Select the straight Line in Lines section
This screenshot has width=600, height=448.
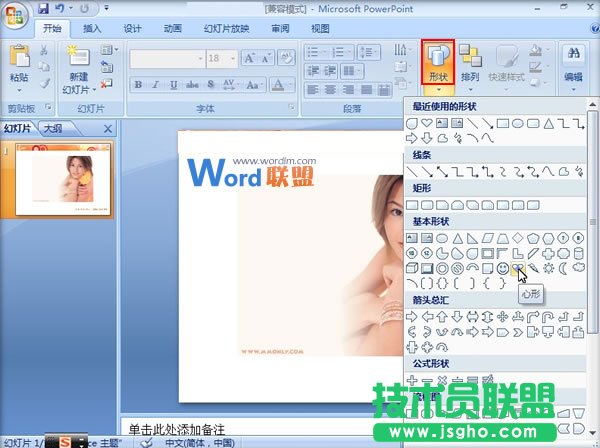tap(412, 172)
